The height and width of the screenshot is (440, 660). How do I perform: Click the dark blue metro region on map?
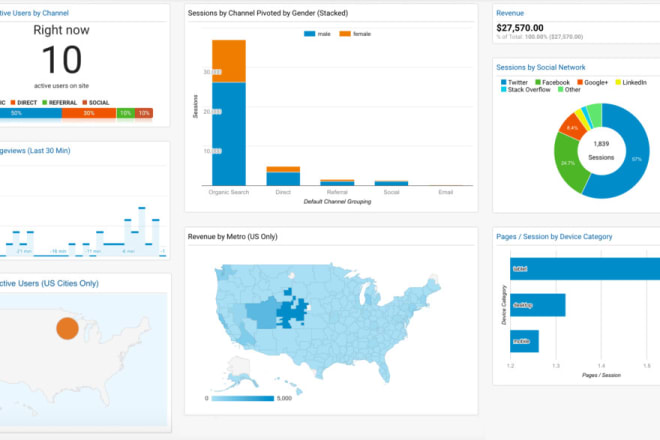click(x=292, y=311)
